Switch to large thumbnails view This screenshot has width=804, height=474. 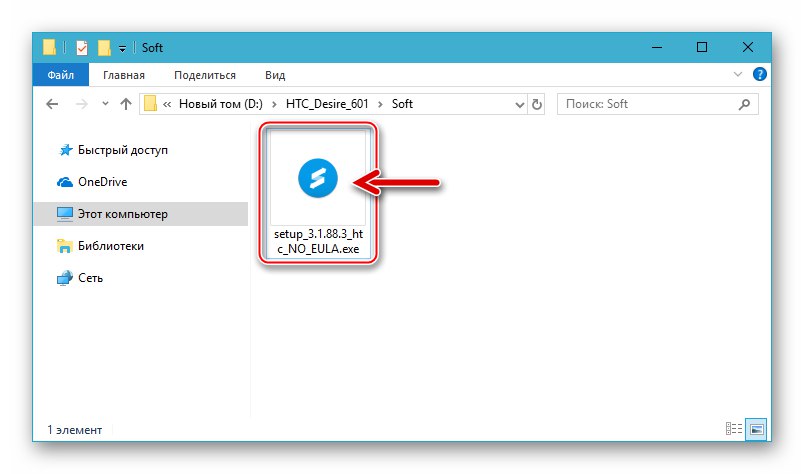[x=757, y=428]
